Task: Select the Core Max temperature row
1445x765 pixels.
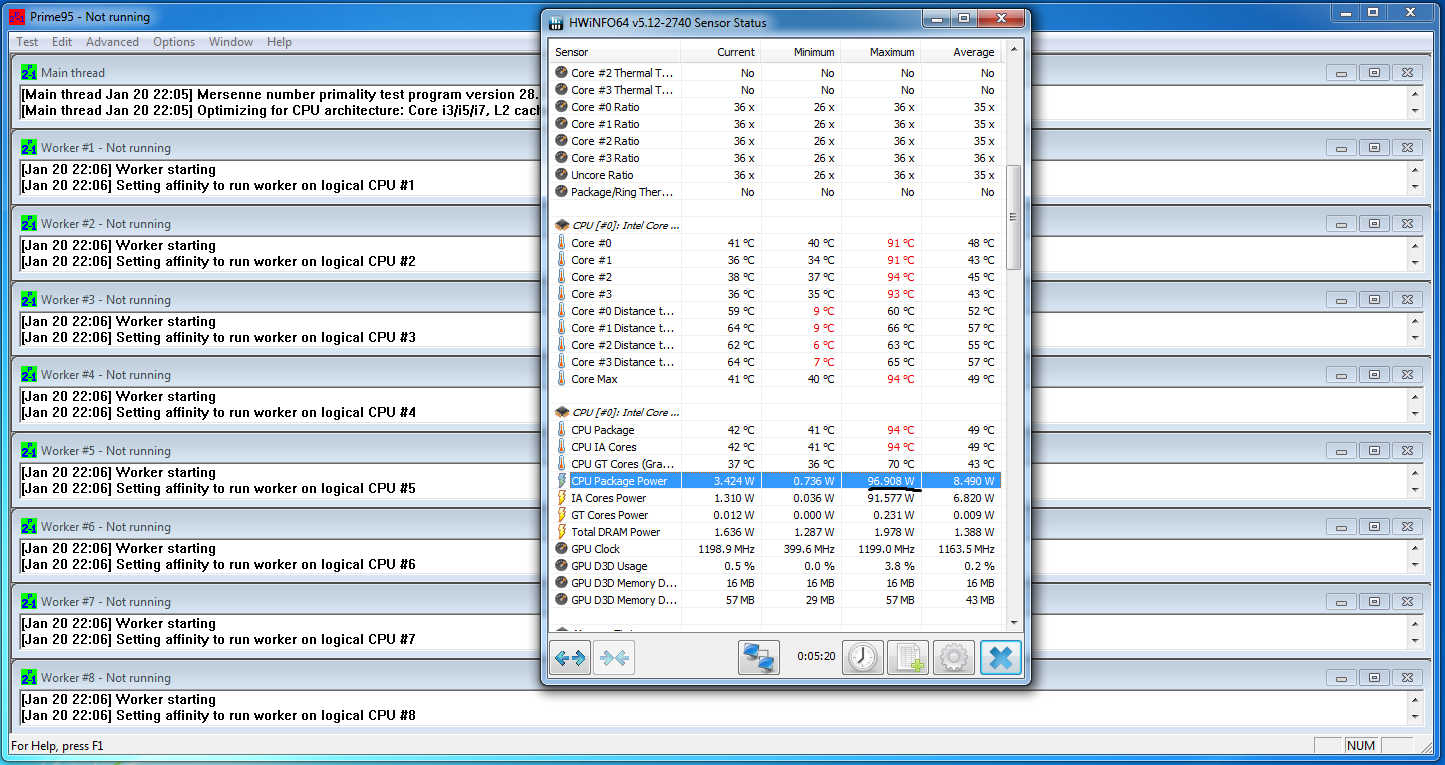Action: pyautogui.click(x=776, y=379)
